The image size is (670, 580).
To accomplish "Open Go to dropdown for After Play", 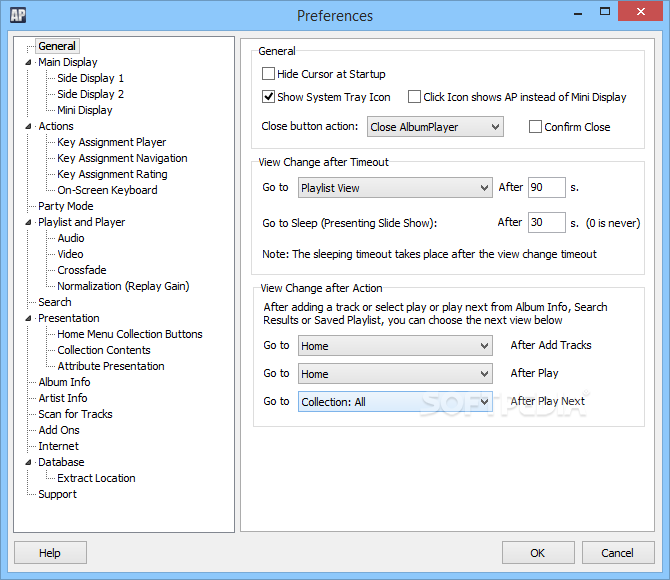I will [395, 374].
